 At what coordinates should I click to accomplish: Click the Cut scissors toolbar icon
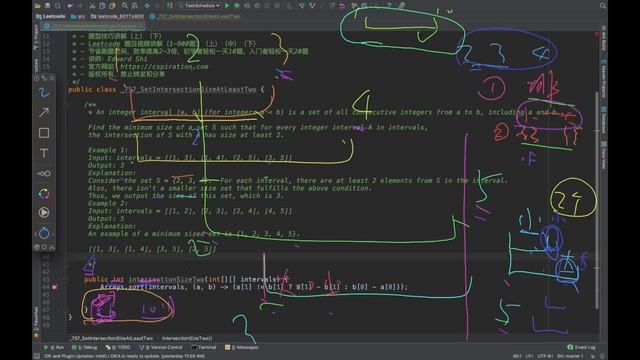click(x=92, y=6)
